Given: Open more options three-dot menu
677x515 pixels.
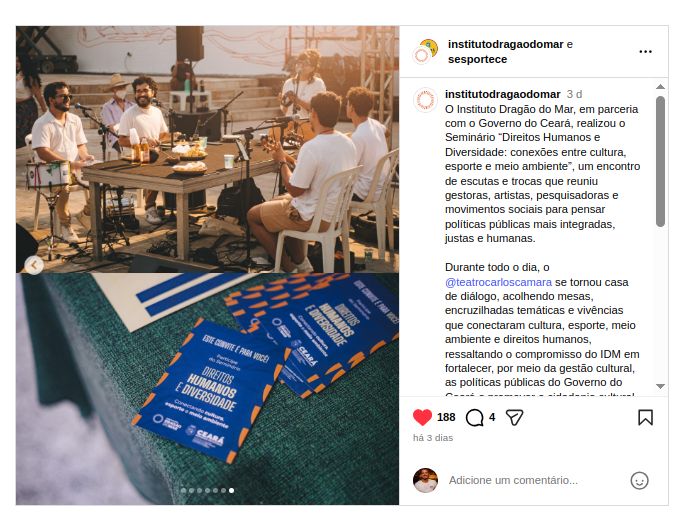Looking at the screenshot, I should [x=645, y=52].
